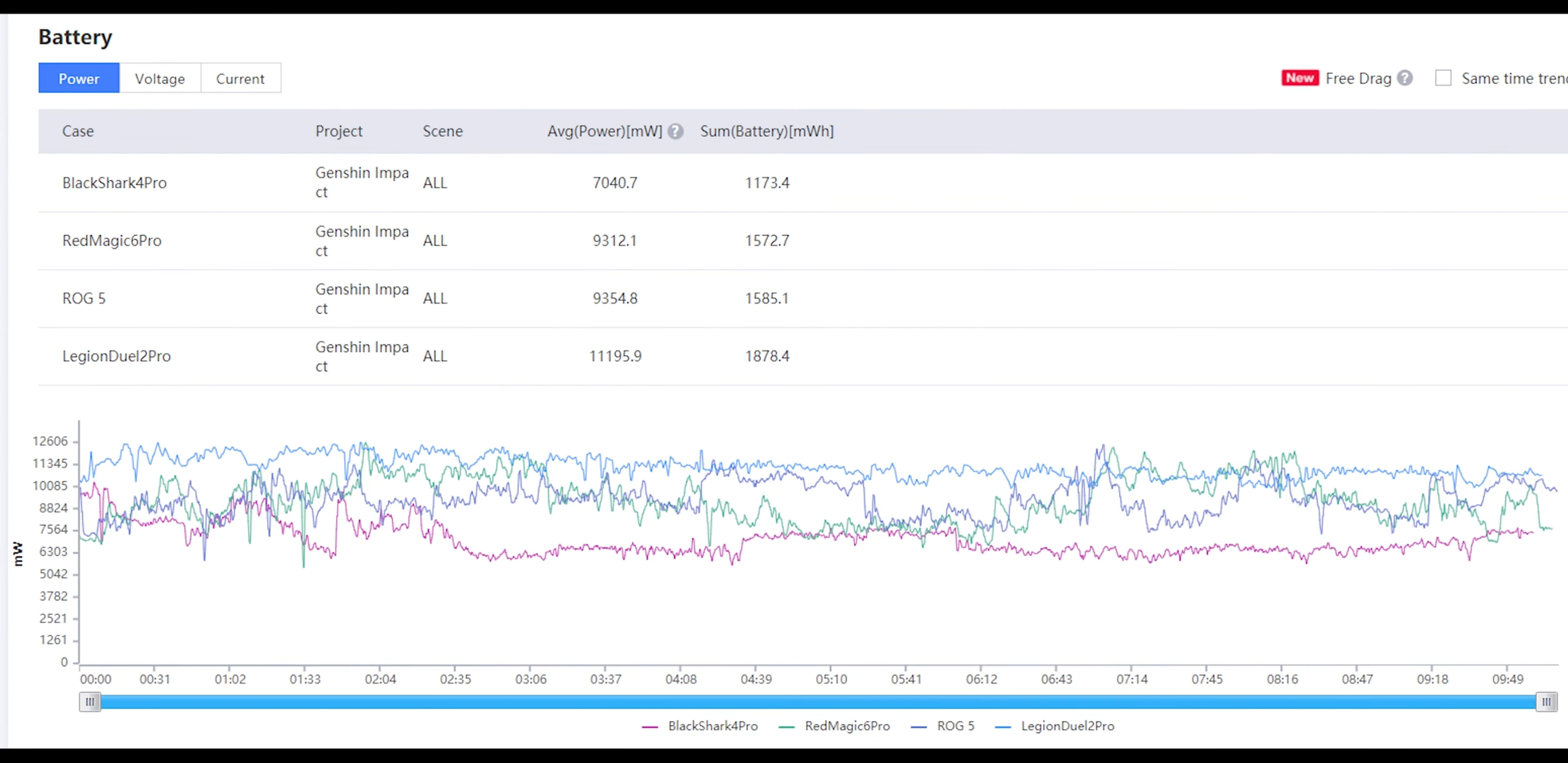Image resolution: width=1568 pixels, height=763 pixels.
Task: Select the Power tab
Action: pyautogui.click(x=78, y=78)
